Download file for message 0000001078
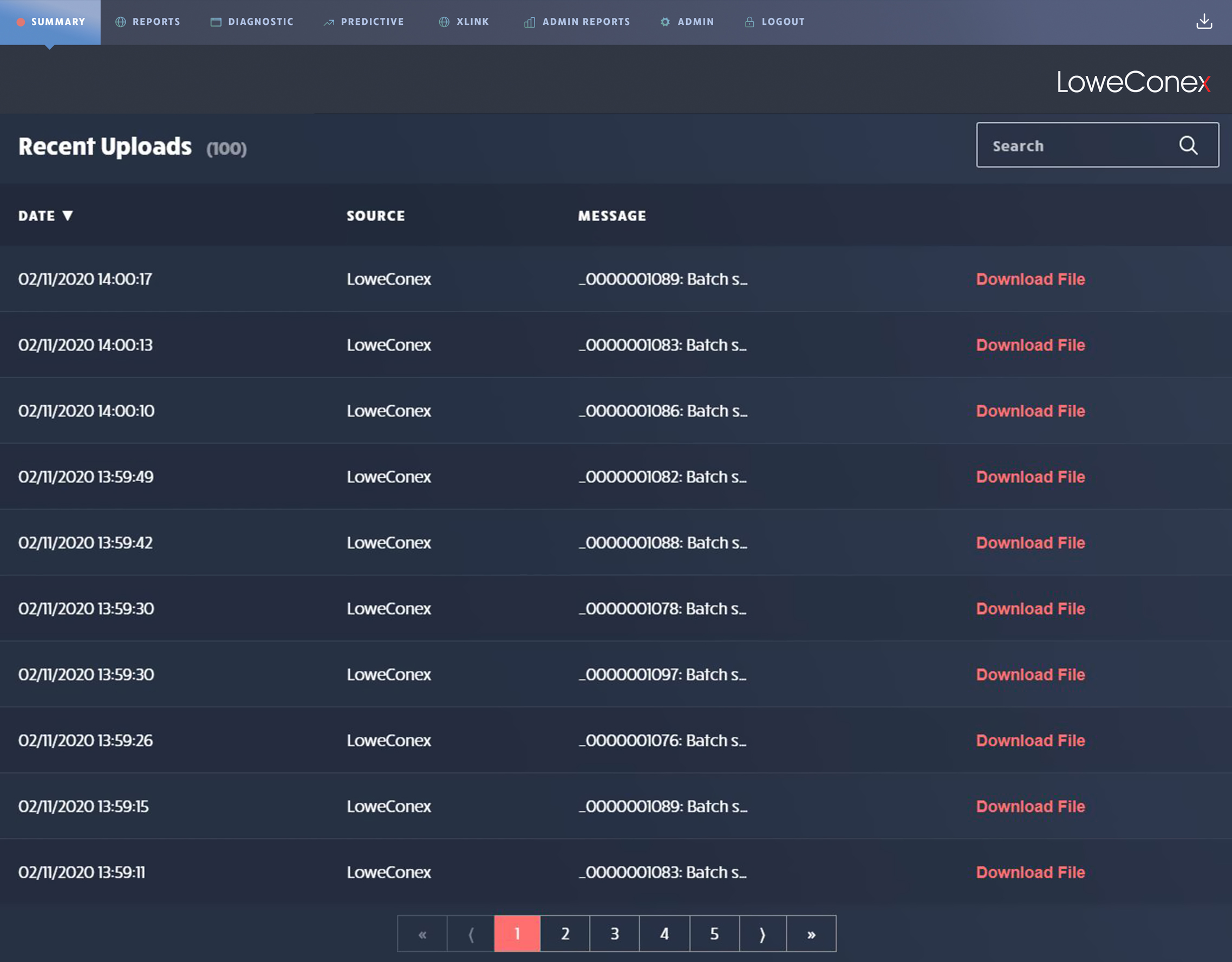The width and height of the screenshot is (1232, 962). coord(1030,608)
